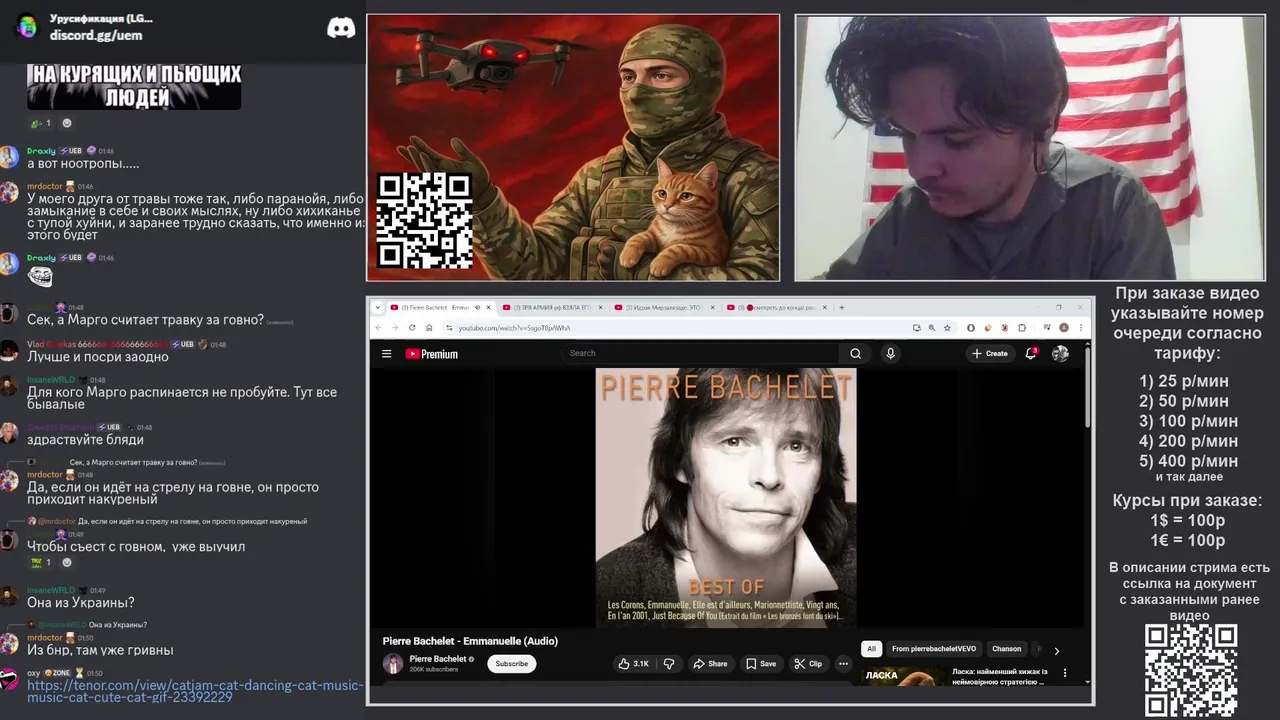The image size is (1280, 720).
Task: Go to the browser home page
Action: [429, 327]
